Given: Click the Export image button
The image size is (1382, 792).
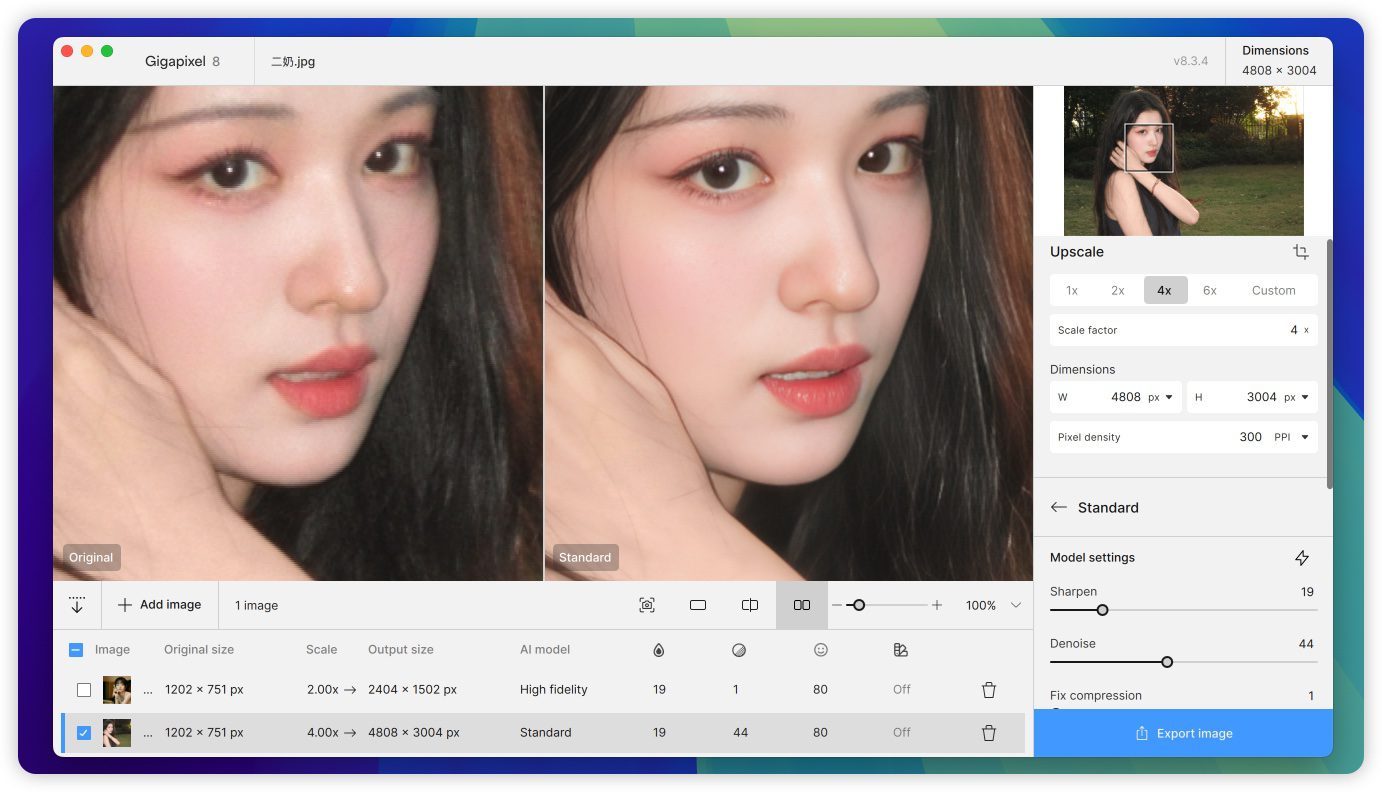Looking at the screenshot, I should [x=1183, y=733].
